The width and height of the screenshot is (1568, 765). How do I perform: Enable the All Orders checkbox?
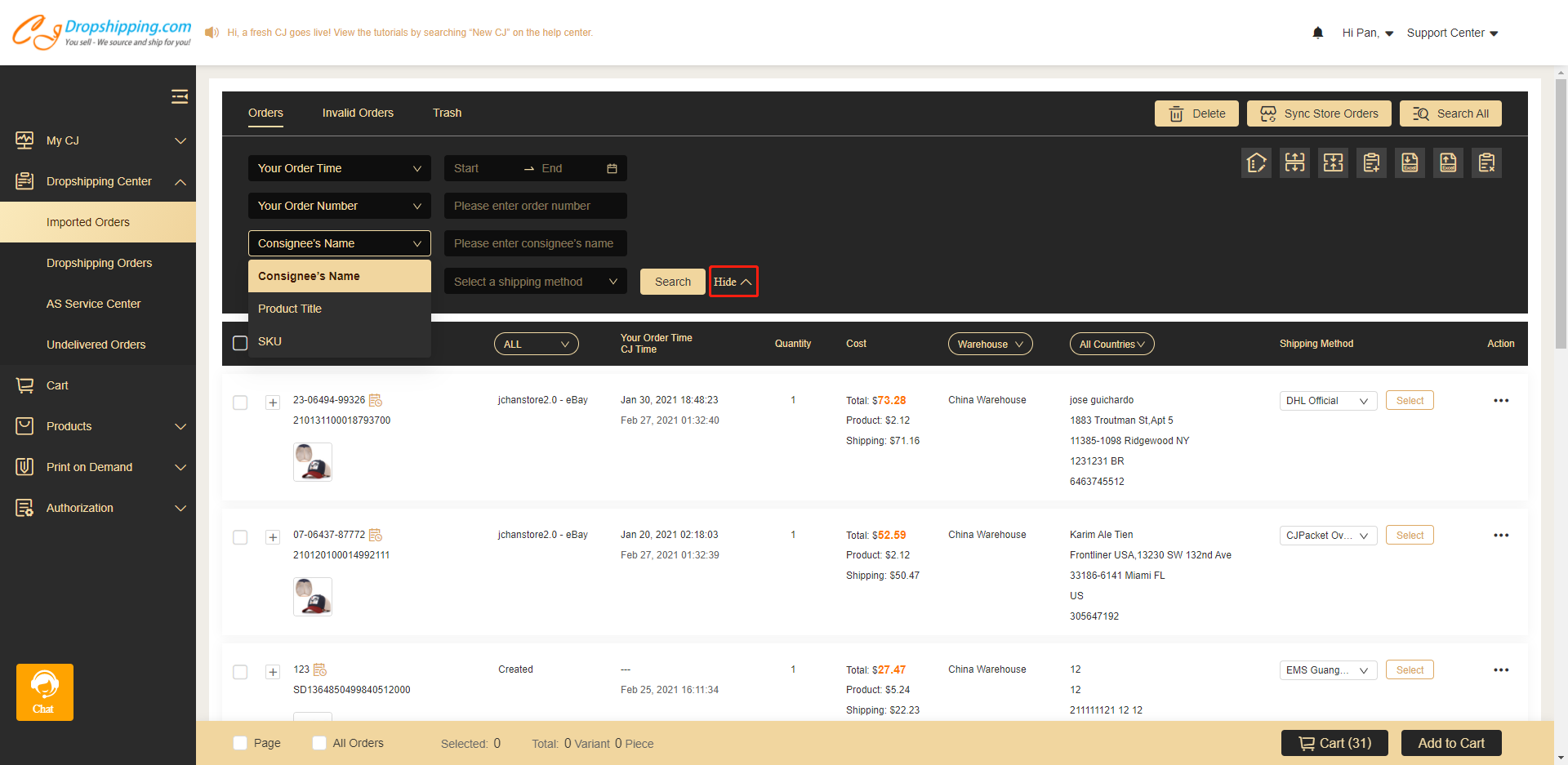[319, 743]
